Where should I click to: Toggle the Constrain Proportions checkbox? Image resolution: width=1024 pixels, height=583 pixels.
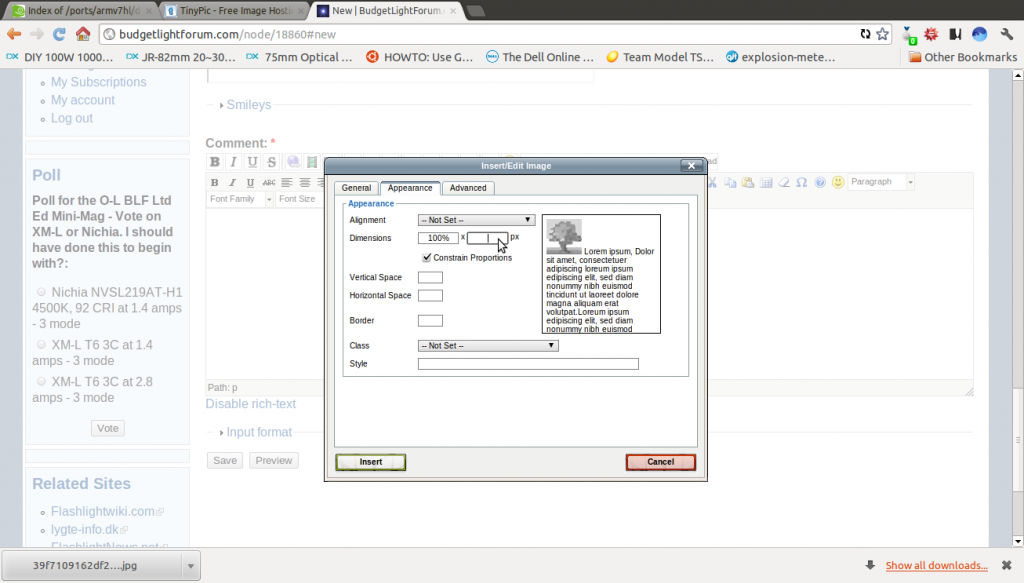[x=428, y=258]
